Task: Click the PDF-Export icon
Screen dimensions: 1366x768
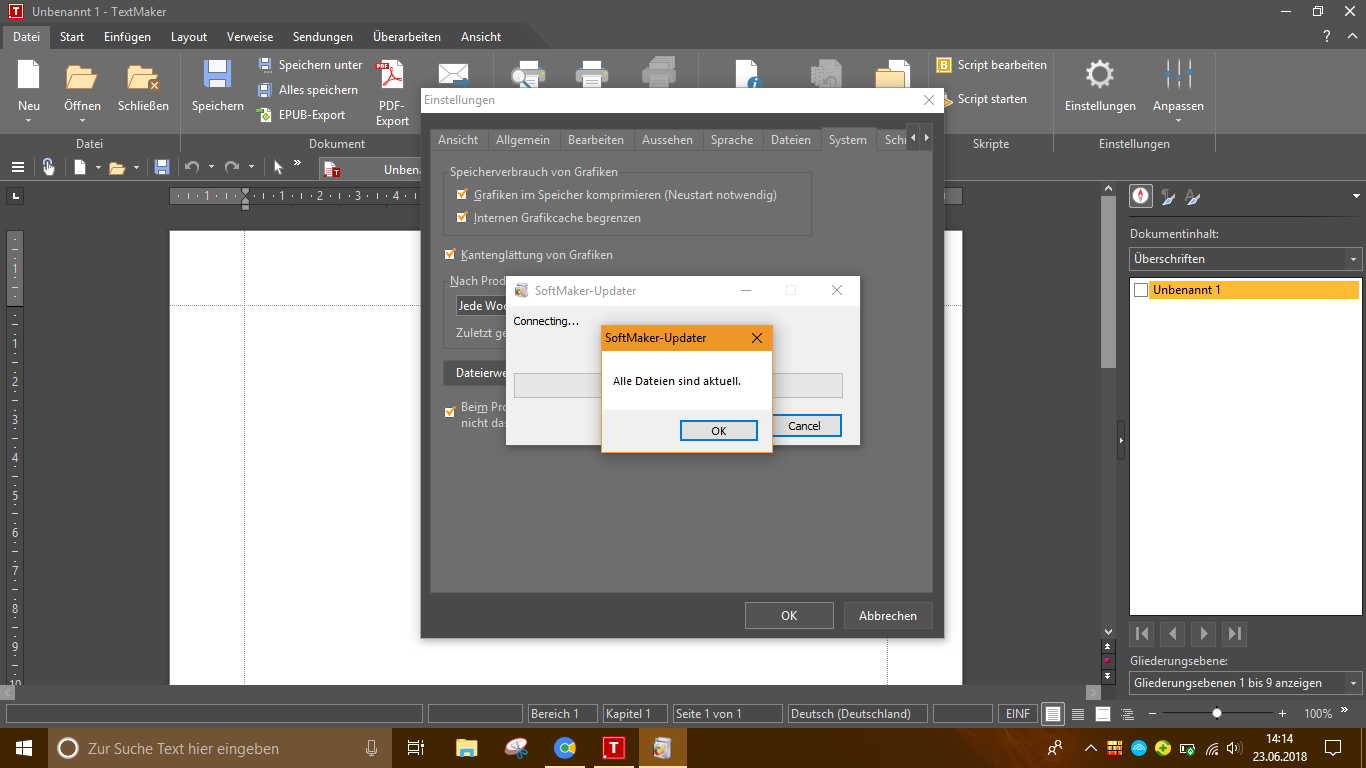Action: click(x=391, y=76)
